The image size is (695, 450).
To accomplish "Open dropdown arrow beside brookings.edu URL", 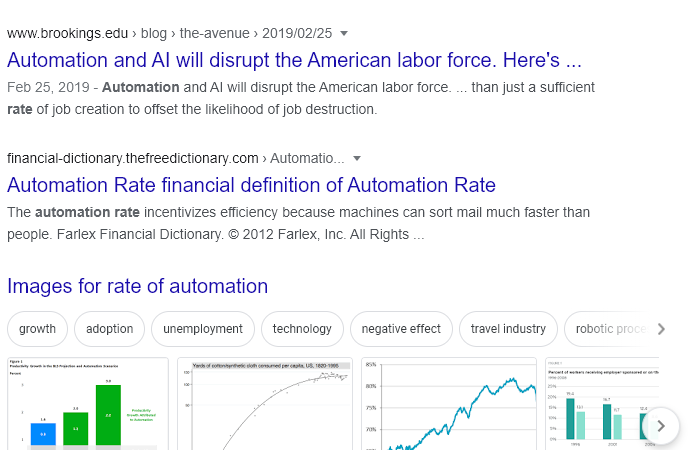I will pos(344,33).
